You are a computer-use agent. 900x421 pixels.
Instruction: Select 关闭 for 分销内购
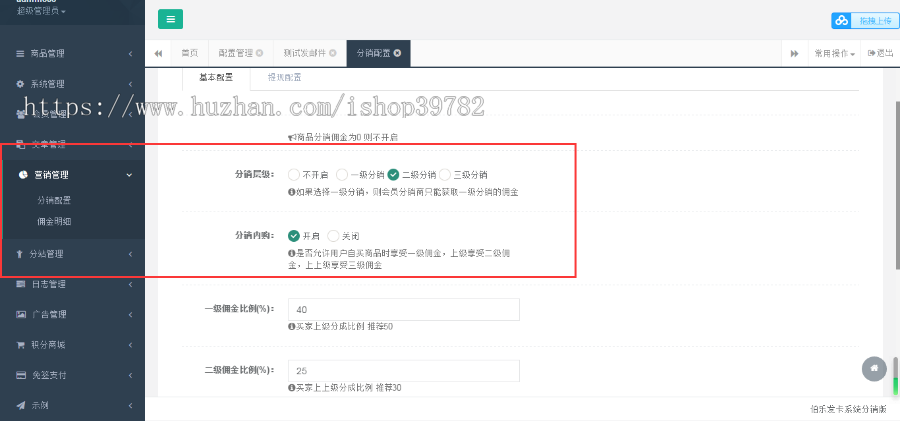coord(333,235)
